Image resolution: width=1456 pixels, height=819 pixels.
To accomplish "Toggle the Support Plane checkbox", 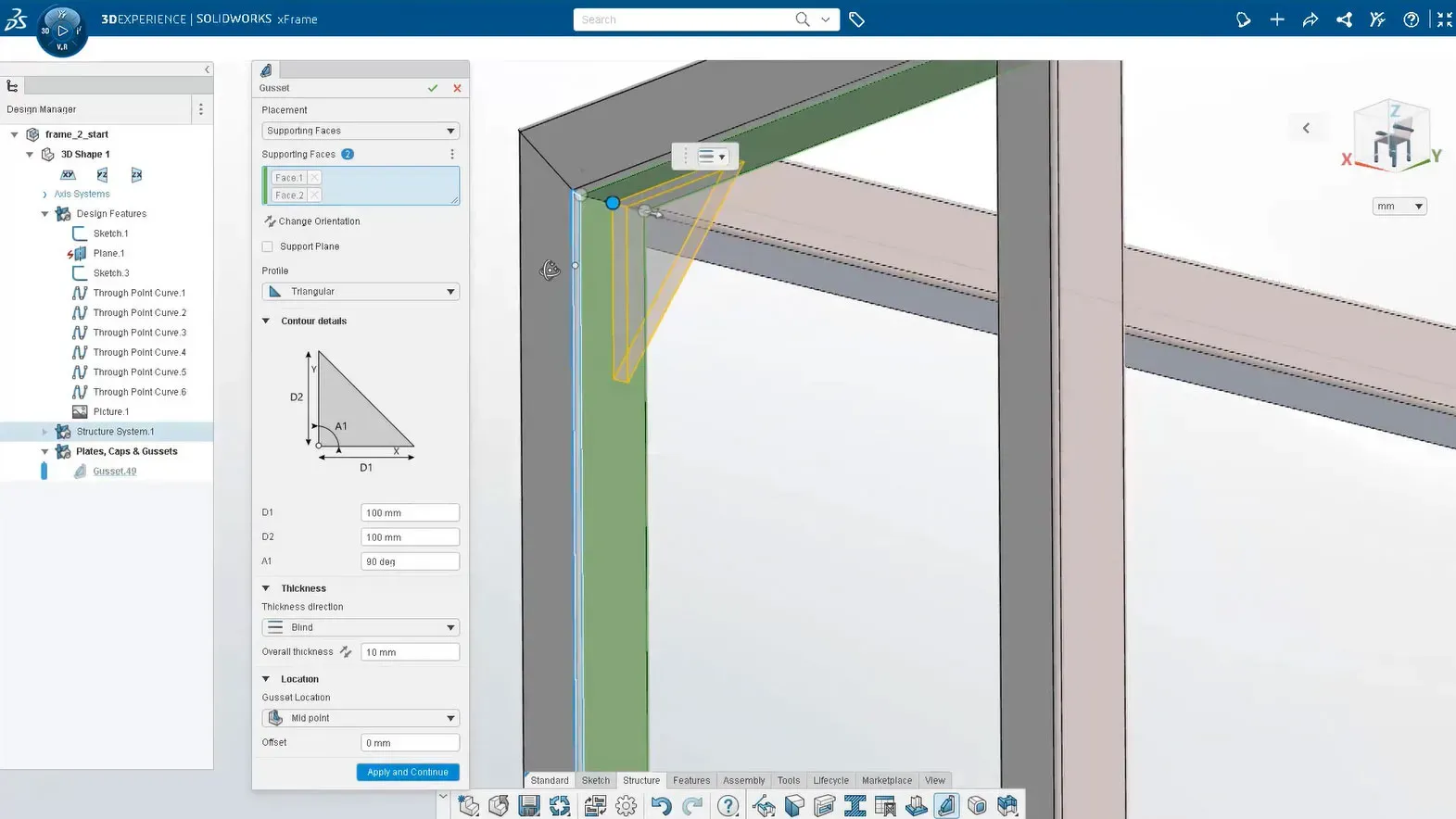I will point(267,246).
